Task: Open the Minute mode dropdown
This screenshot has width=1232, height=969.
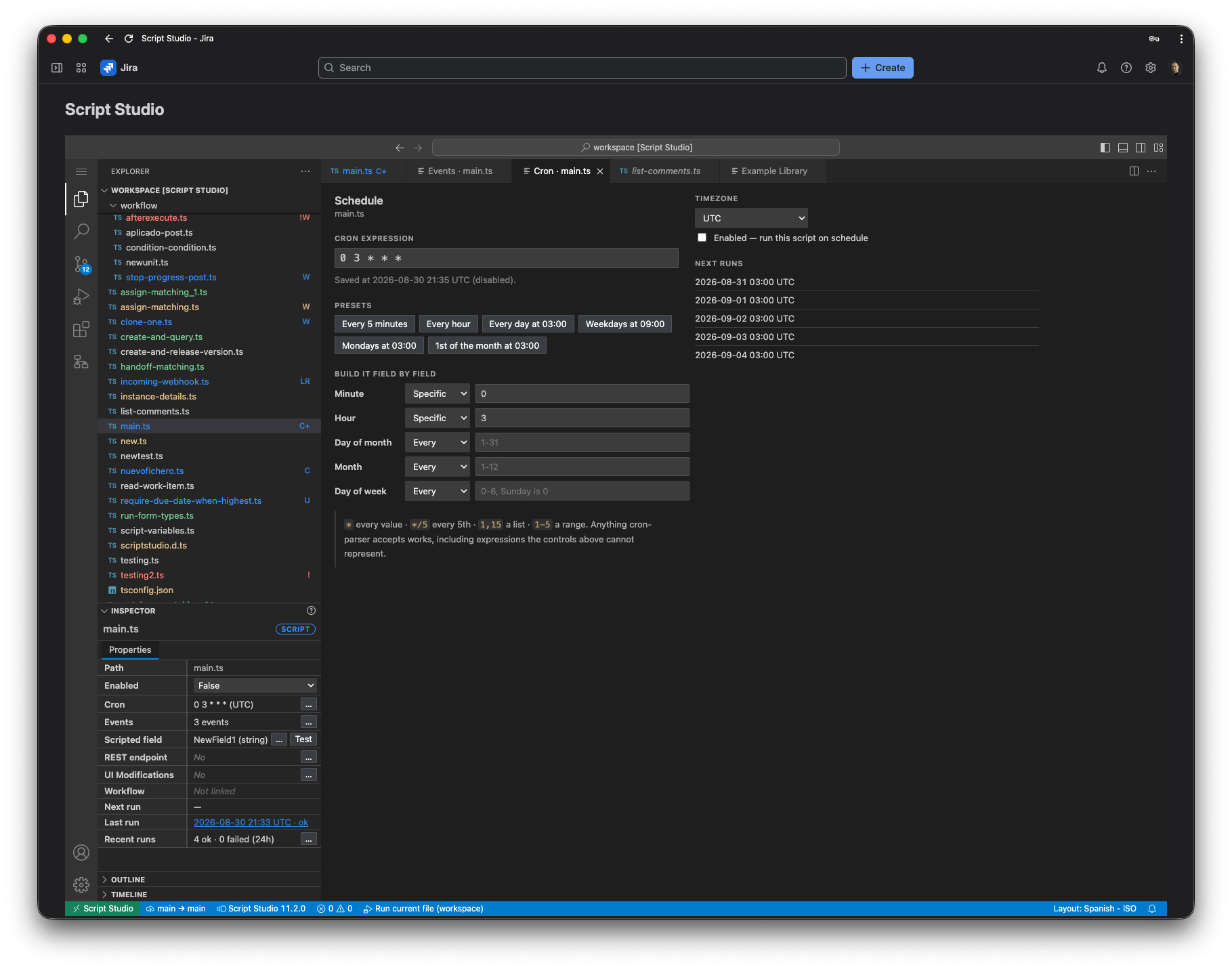Action: (x=438, y=393)
